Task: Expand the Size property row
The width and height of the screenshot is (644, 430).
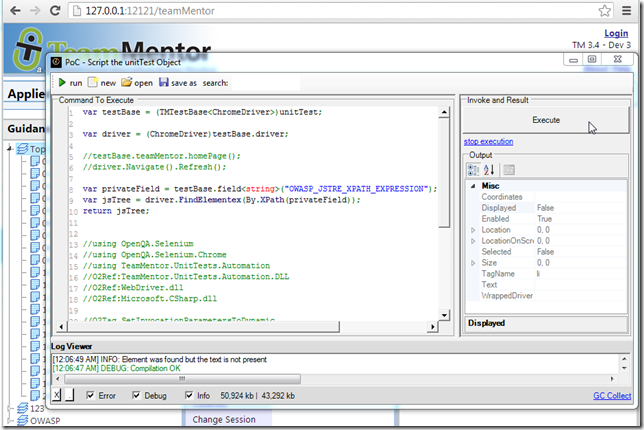Action: click(473, 263)
